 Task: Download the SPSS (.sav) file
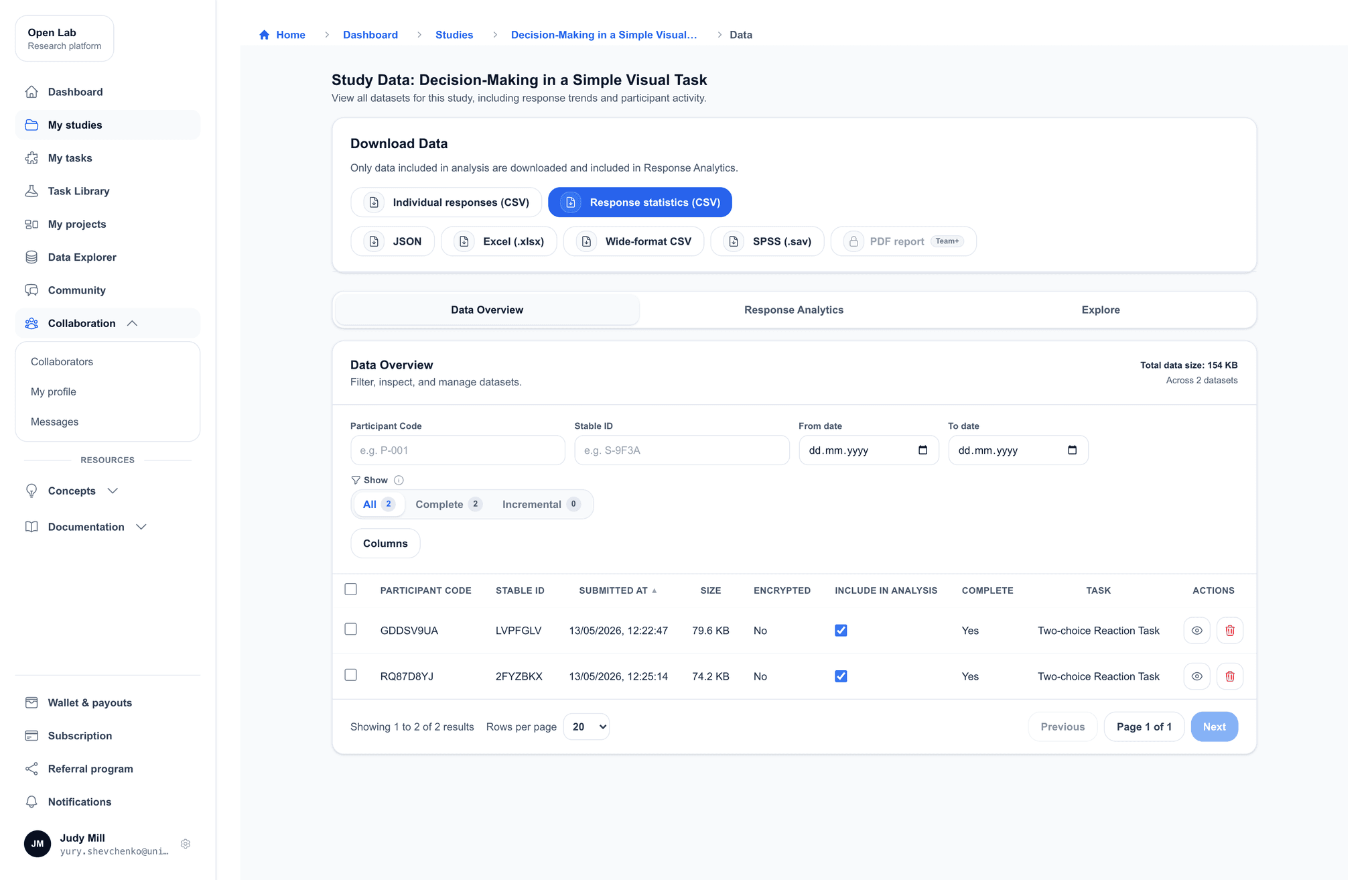pyautogui.click(x=767, y=241)
